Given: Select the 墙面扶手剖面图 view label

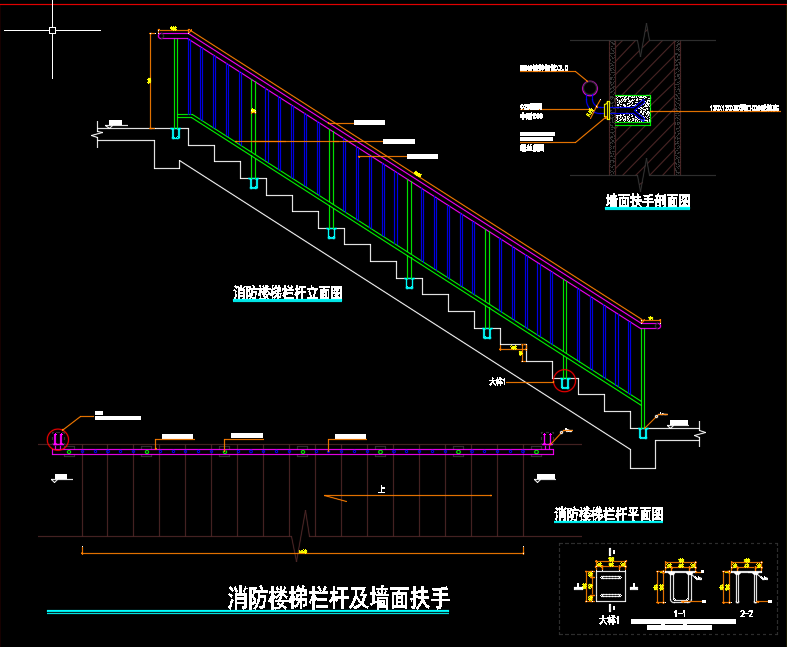Looking at the screenshot, I should coord(647,201).
